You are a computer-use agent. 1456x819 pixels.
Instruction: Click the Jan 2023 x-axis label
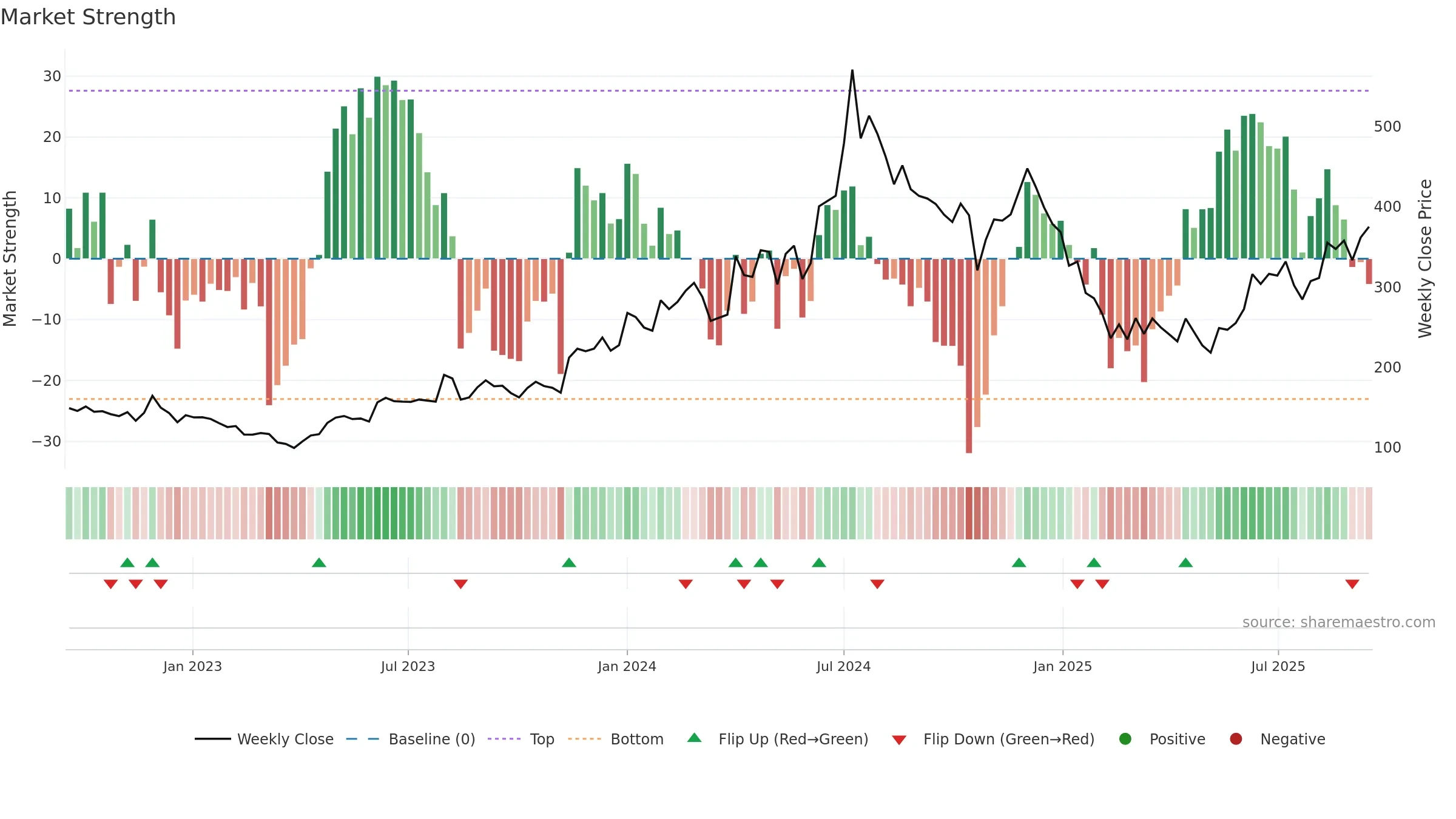(x=192, y=666)
